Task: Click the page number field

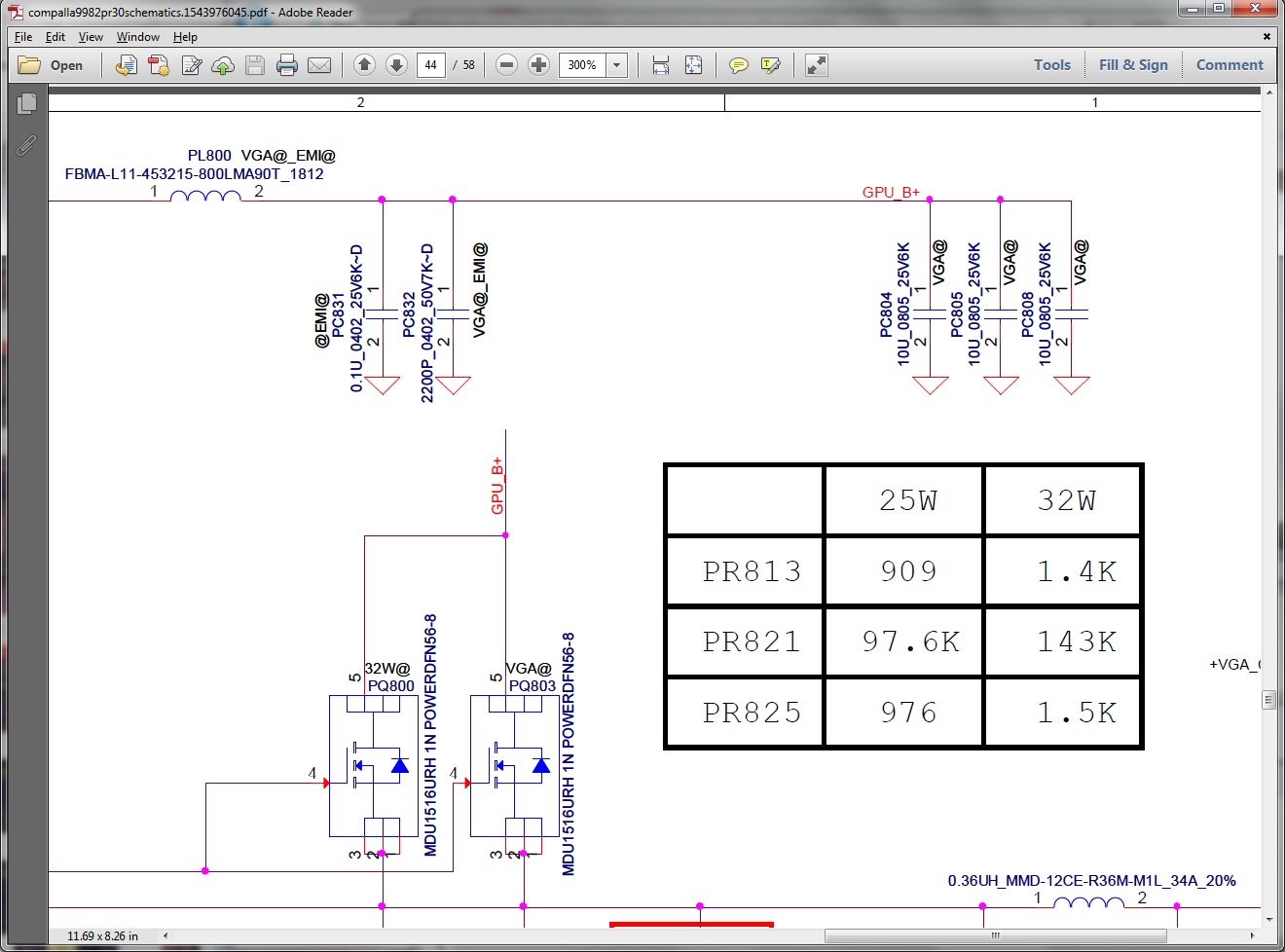Action: coord(430,65)
